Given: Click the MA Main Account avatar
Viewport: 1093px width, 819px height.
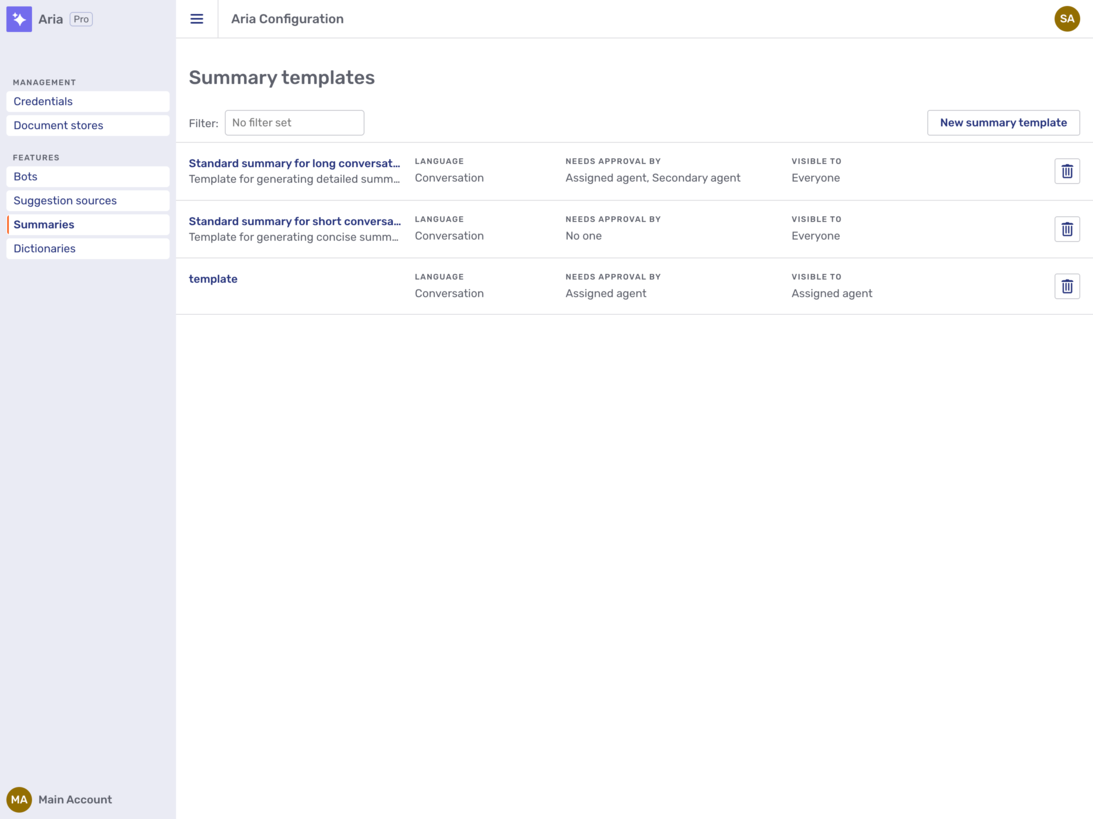Looking at the screenshot, I should (19, 799).
